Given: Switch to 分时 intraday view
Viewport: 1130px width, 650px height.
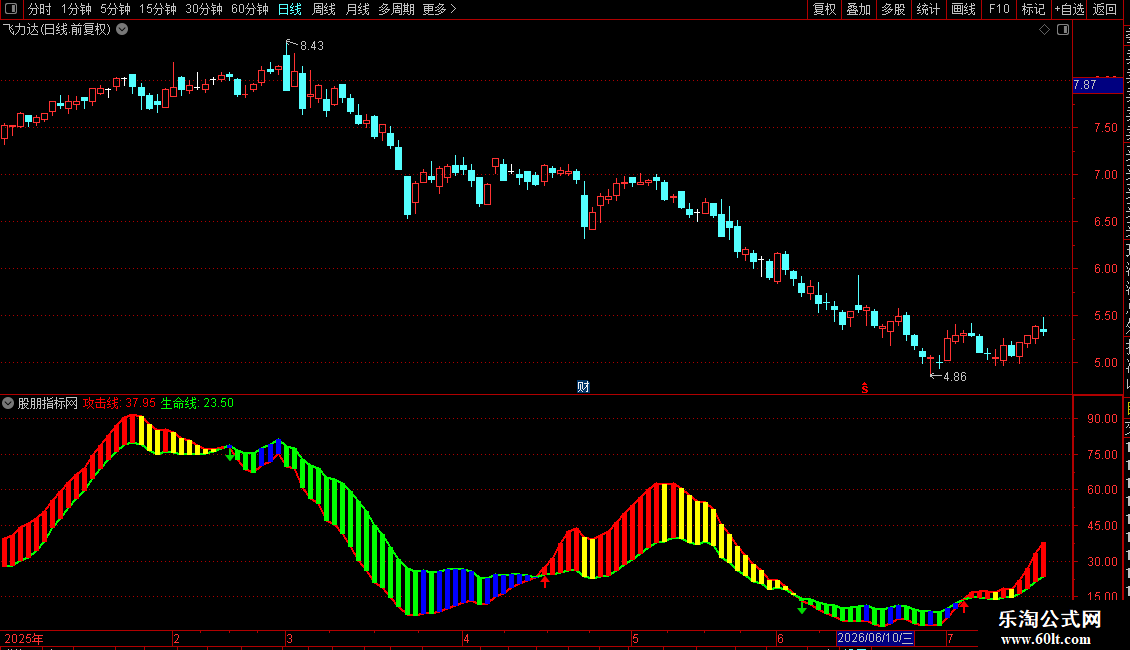Looking at the screenshot, I should tap(40, 9).
